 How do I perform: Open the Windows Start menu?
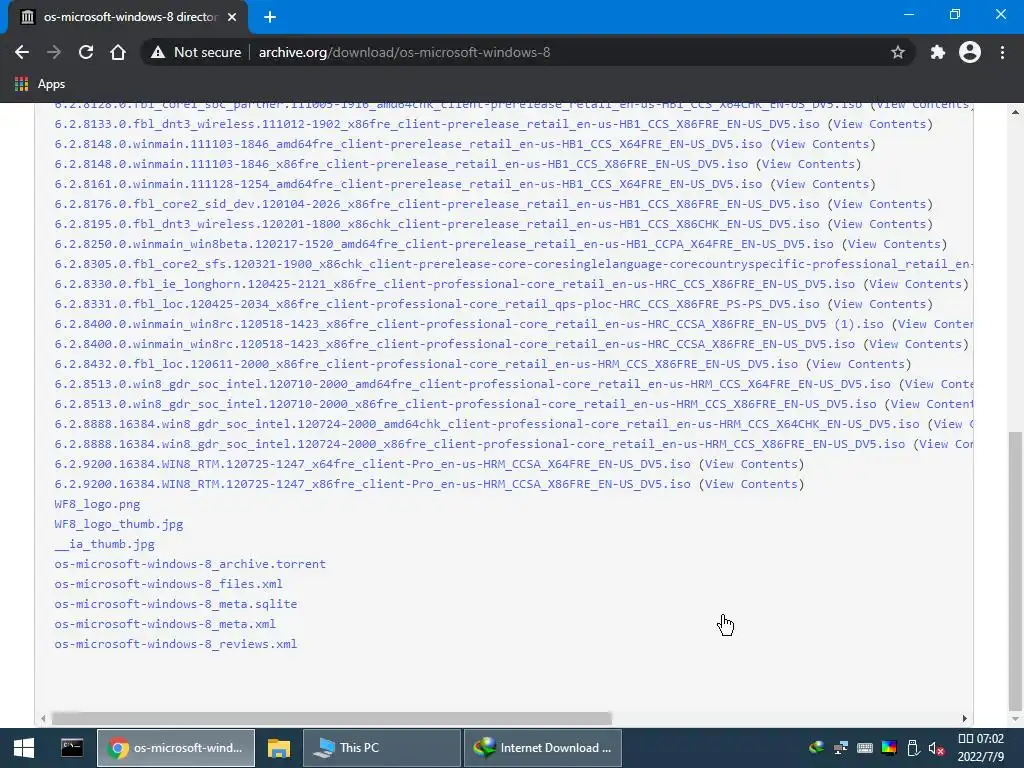(x=24, y=748)
